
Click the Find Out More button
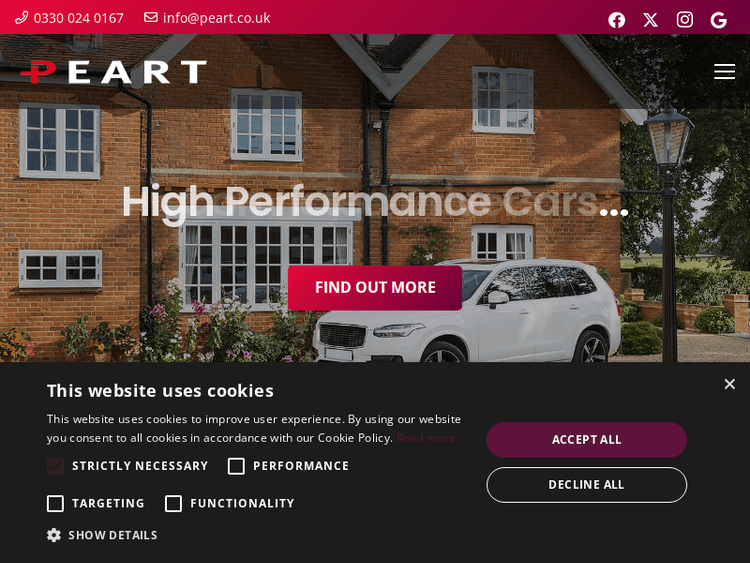(x=375, y=288)
